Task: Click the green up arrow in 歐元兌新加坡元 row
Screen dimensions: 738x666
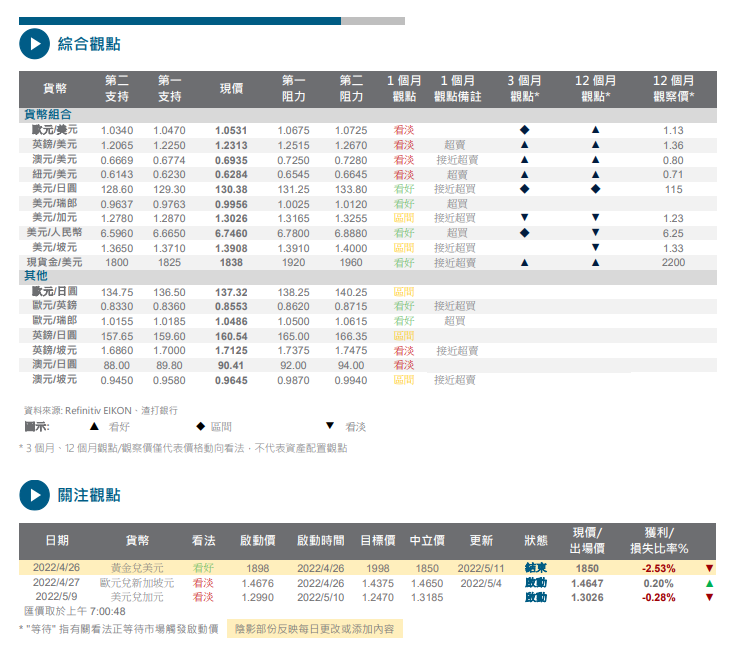Action: [709, 583]
